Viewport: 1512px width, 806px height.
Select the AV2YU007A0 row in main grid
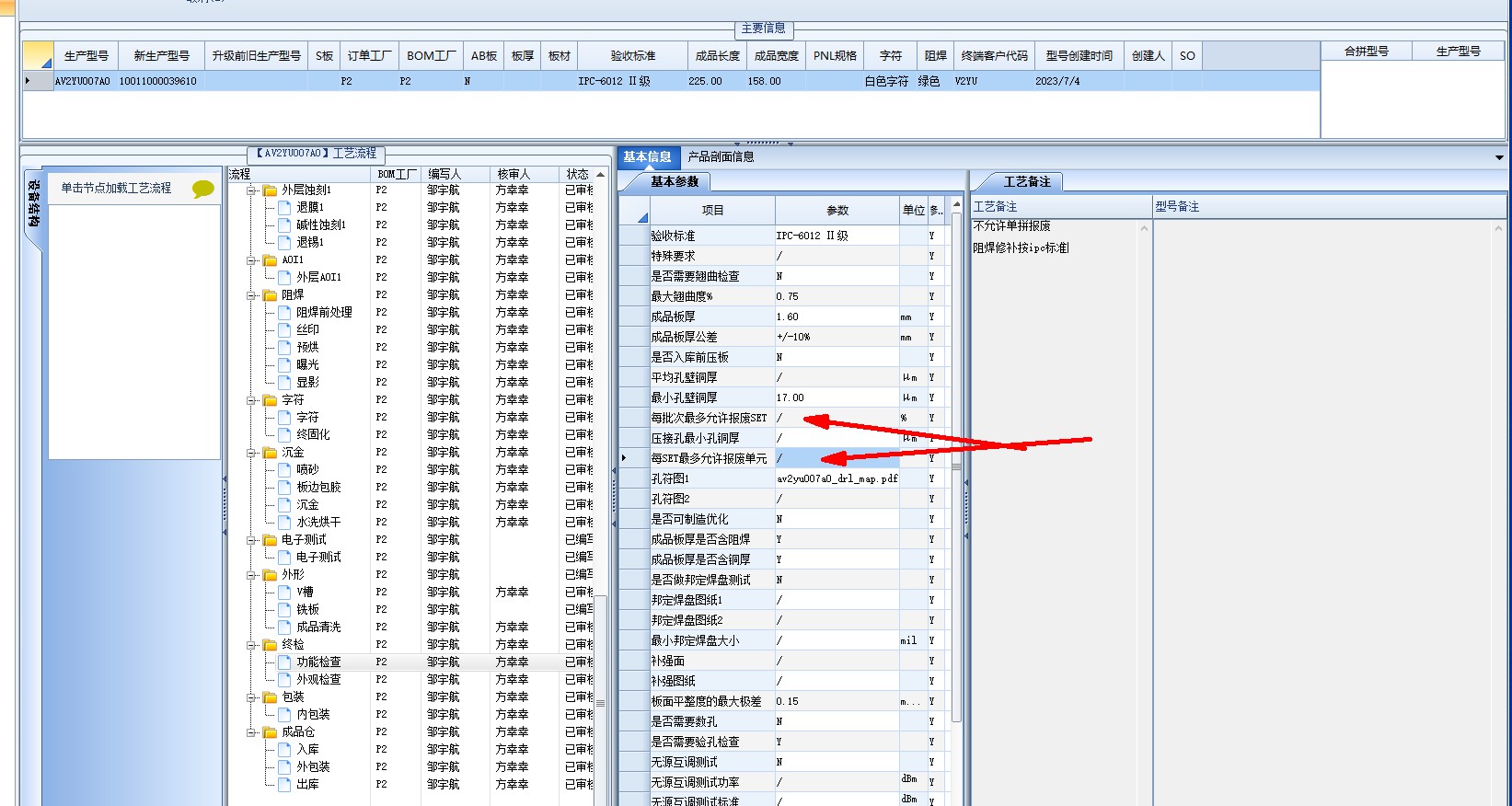coord(670,81)
